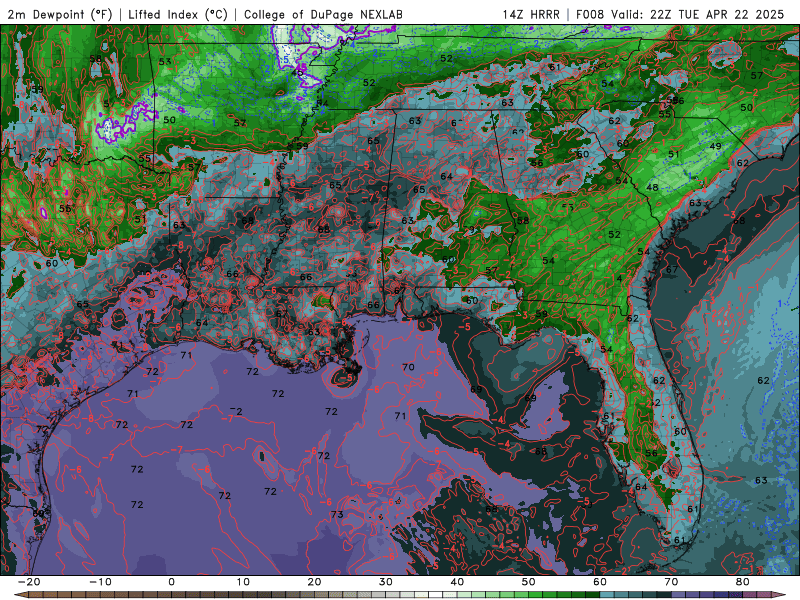Click the 60 tick label on the color bar
The width and height of the screenshot is (800, 600).
pos(600,582)
